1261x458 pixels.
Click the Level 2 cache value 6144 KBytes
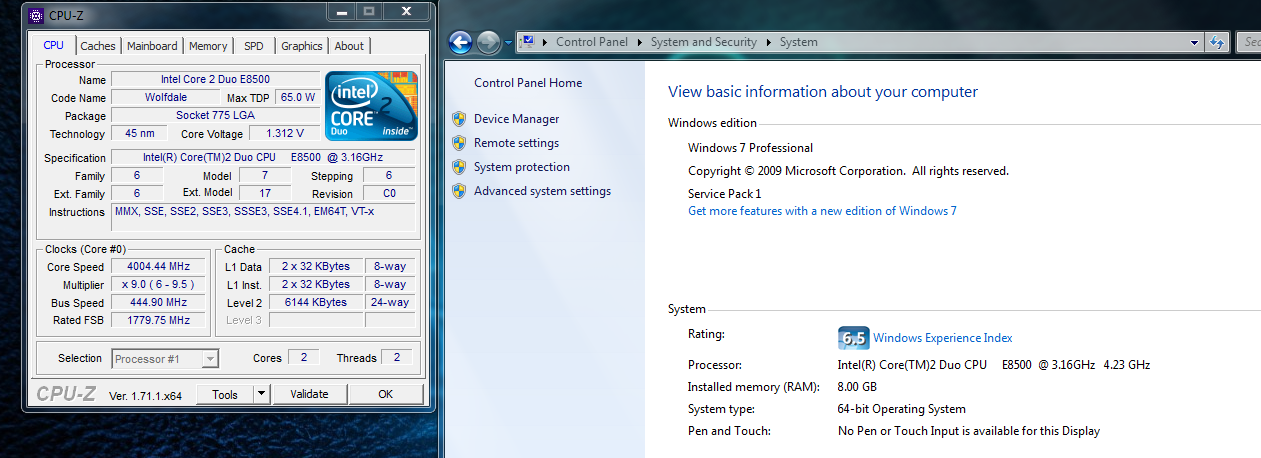[314, 303]
